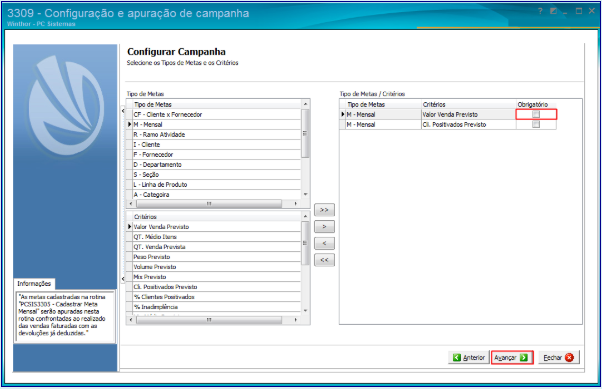
Task: Select D - Departamento meta type
Action: tap(217, 164)
